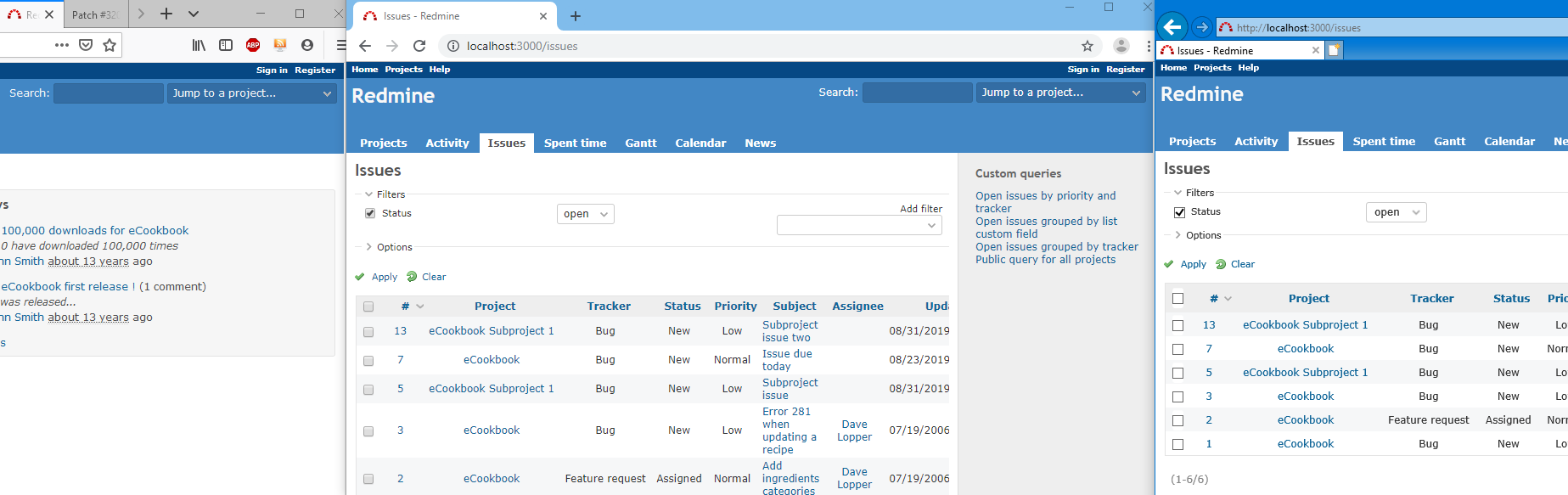The width and height of the screenshot is (1568, 495).
Task: Open status 'open' dropdown in Chrome
Action: (586, 214)
